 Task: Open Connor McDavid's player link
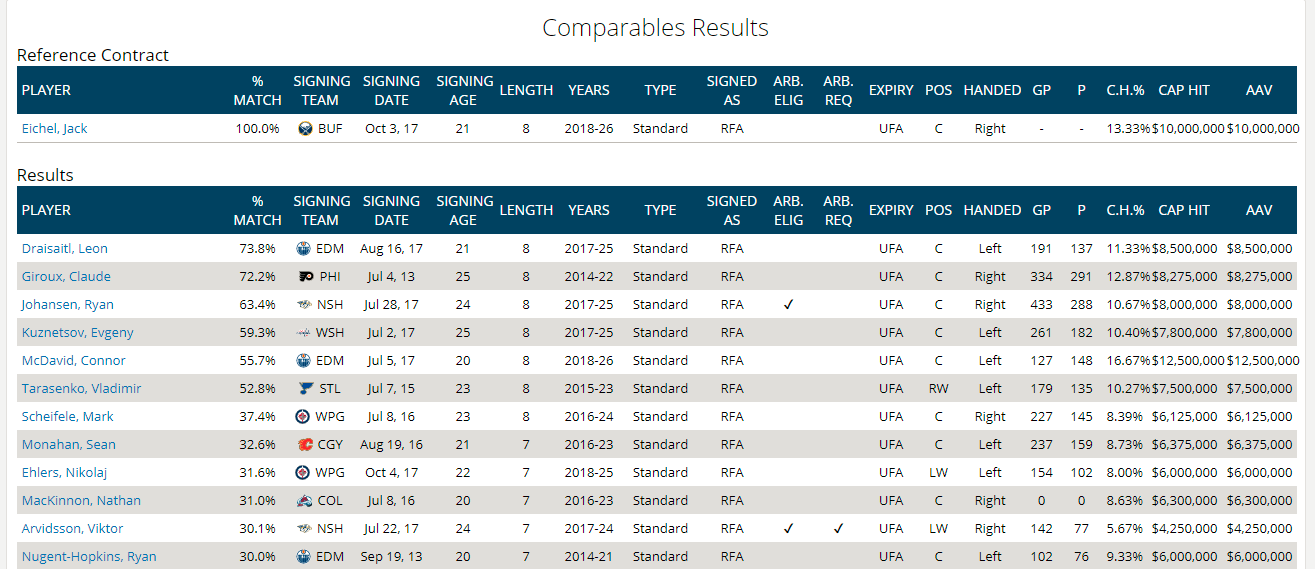[74, 361]
